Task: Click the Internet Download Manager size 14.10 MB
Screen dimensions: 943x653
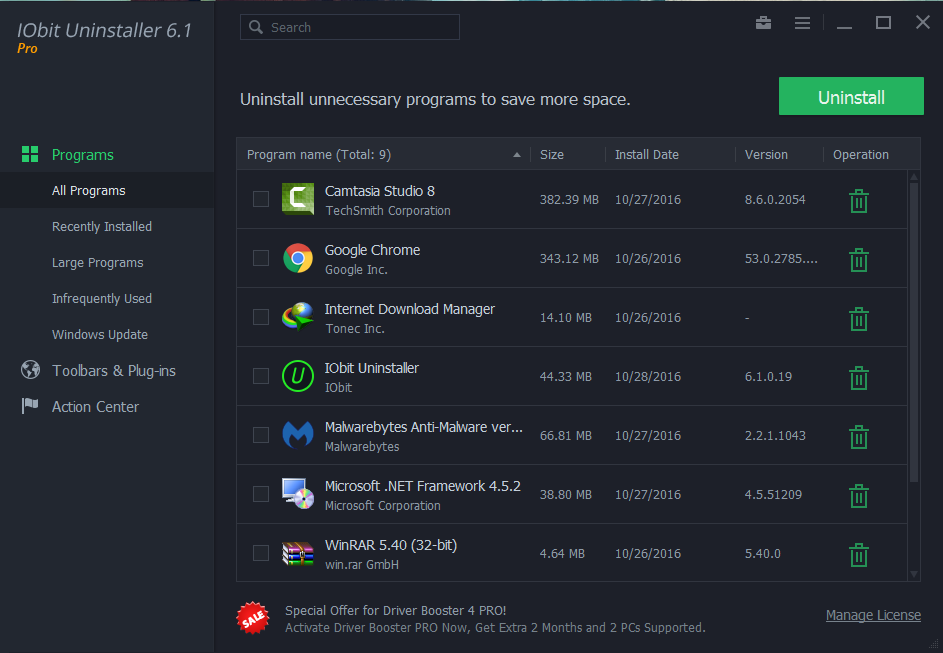Action: 565,317
